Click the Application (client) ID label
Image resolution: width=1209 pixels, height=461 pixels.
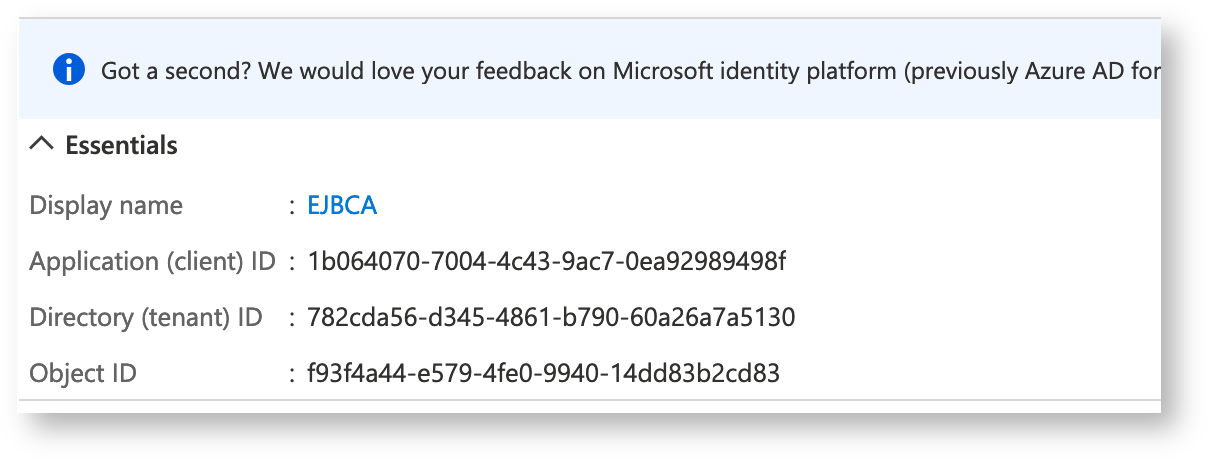tap(152, 262)
